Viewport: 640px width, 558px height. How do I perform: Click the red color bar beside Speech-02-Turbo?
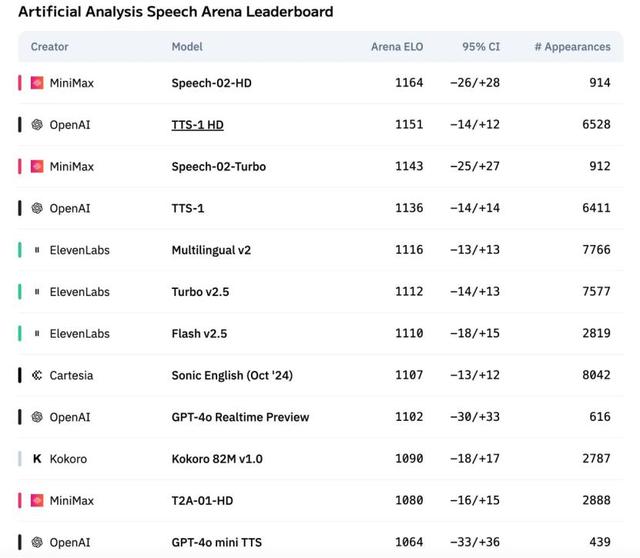click(19, 167)
